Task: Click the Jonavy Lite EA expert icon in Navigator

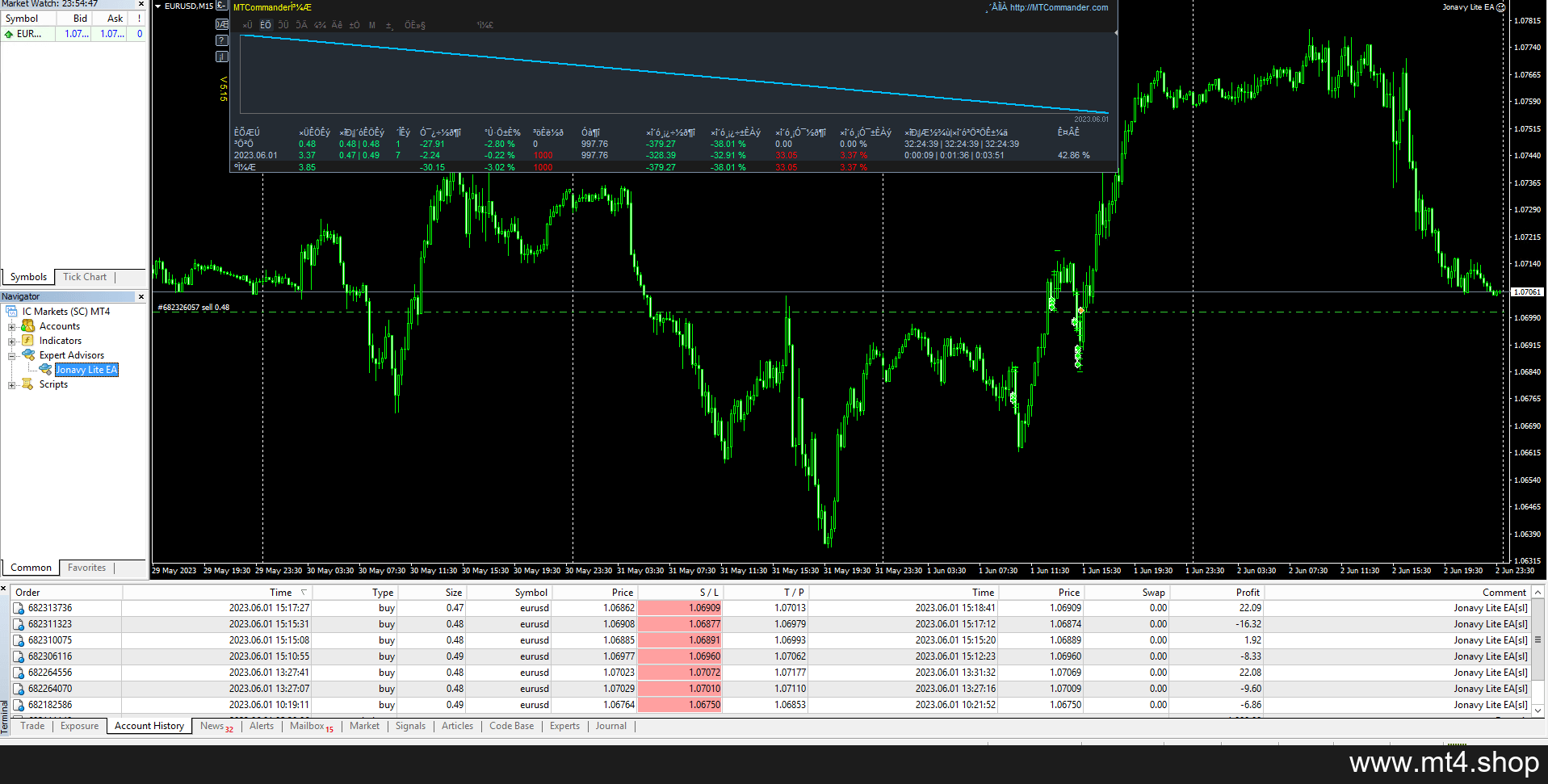Action: (45, 369)
